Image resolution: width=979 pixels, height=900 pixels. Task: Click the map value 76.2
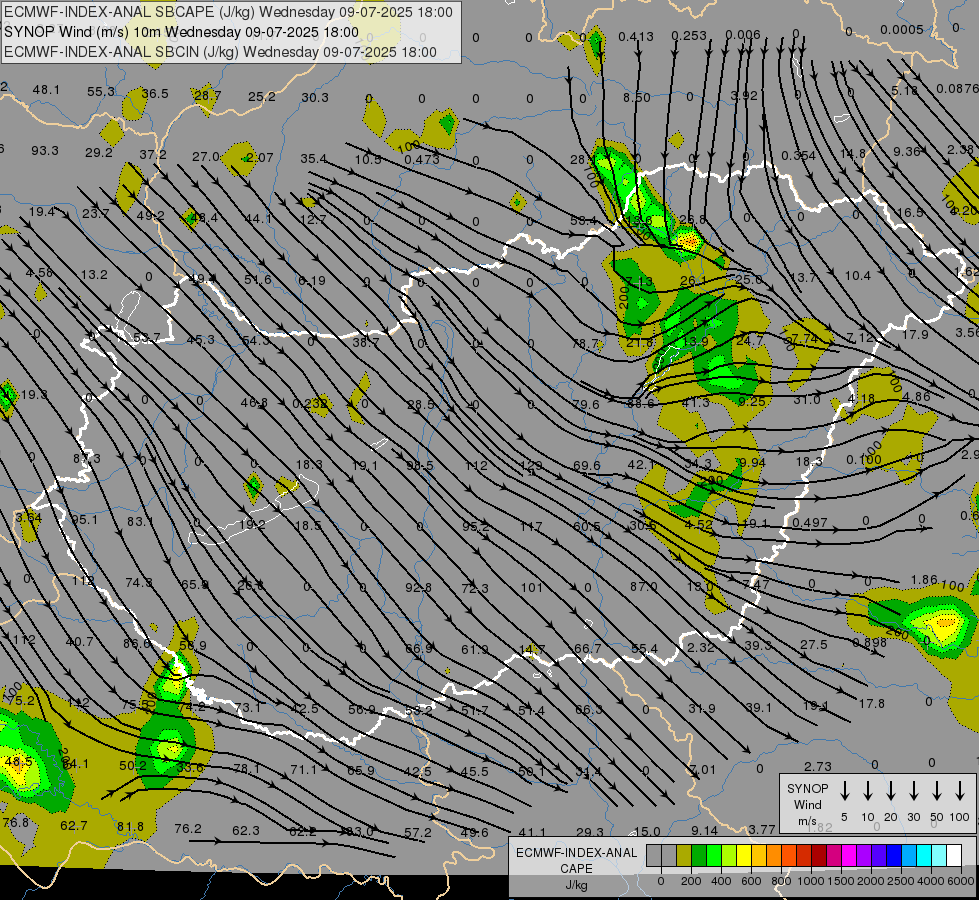coord(188,829)
